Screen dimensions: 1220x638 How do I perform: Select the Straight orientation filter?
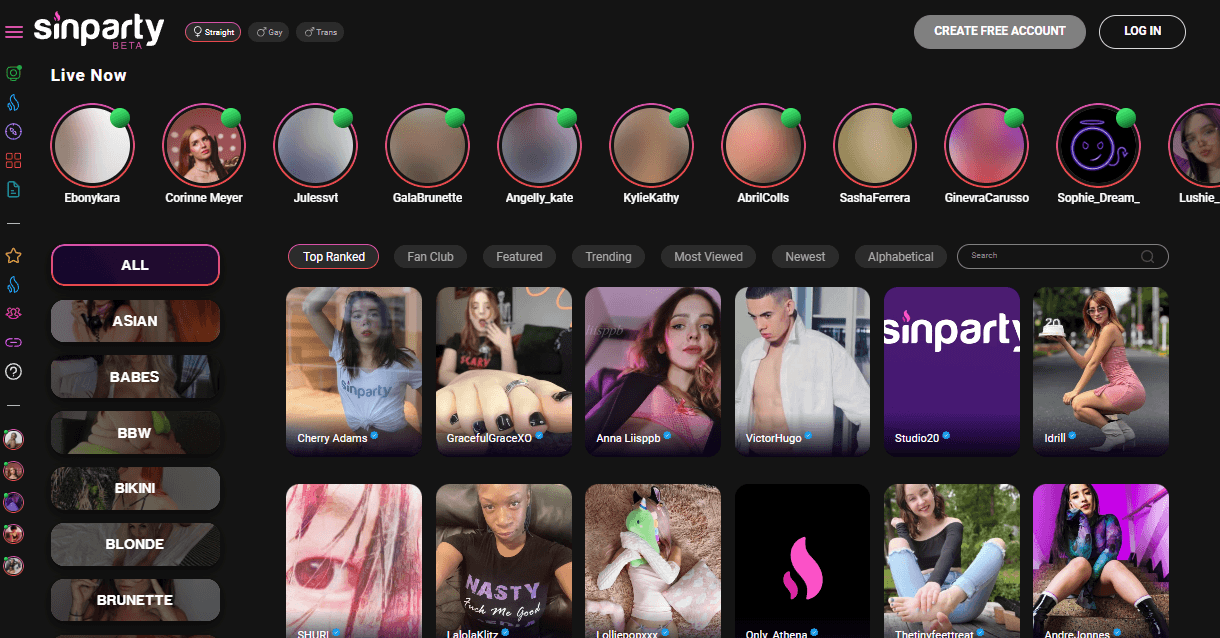pos(212,32)
